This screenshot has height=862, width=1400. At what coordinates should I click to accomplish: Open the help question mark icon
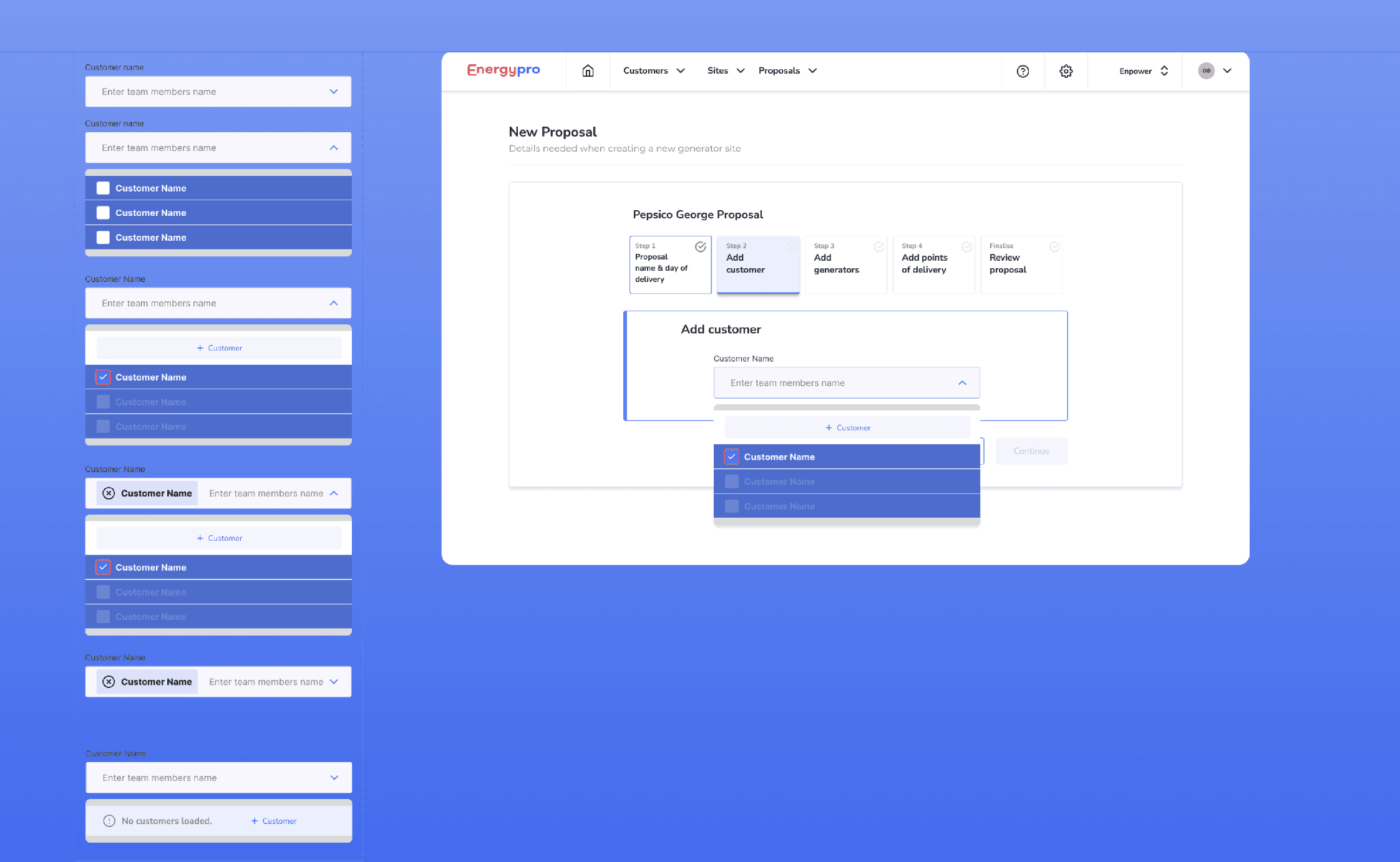pyautogui.click(x=1023, y=71)
